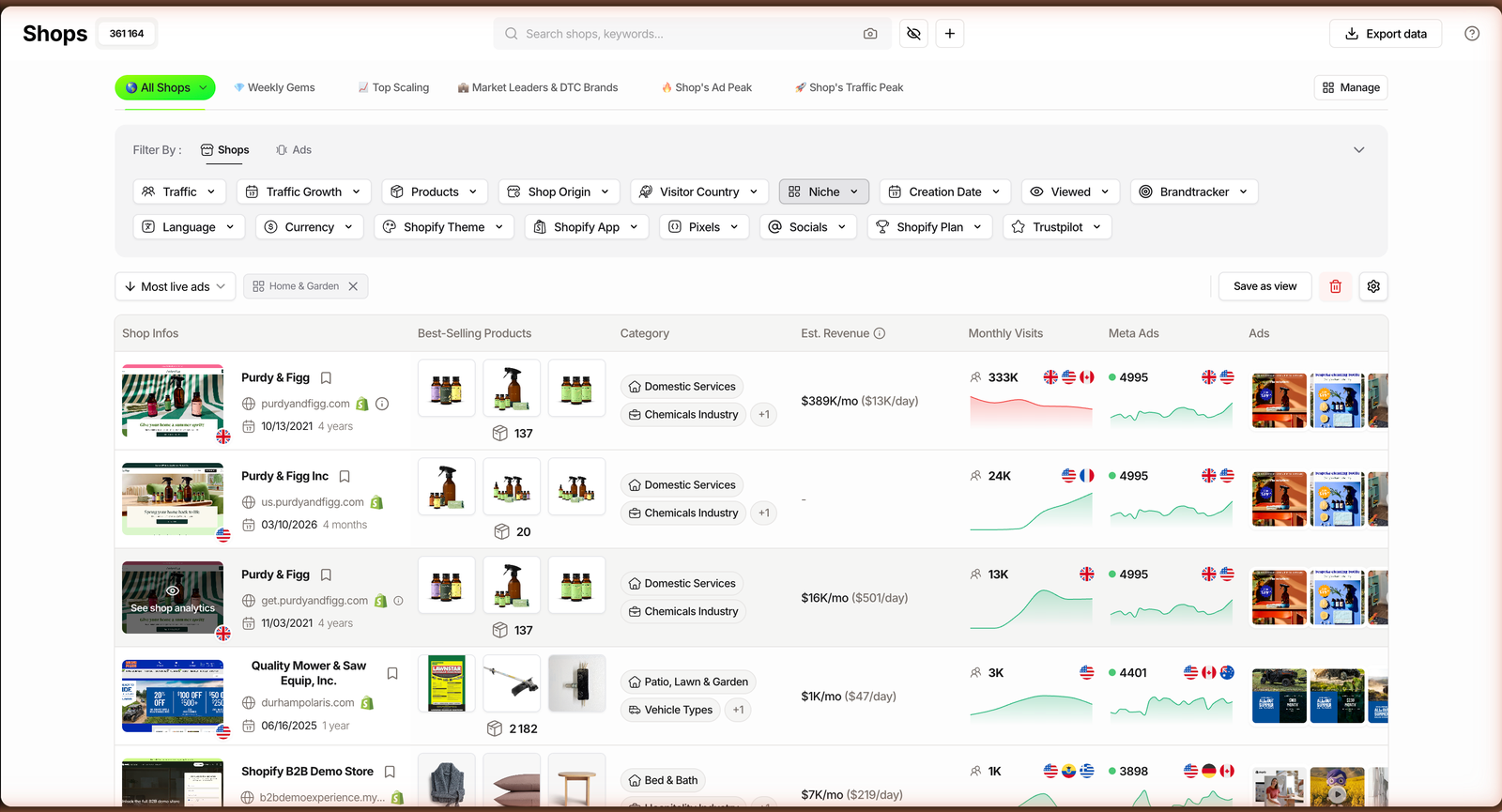Click the info icon next to get.purdyandfigg.com
This screenshot has height=812, width=1502.
tap(398, 601)
